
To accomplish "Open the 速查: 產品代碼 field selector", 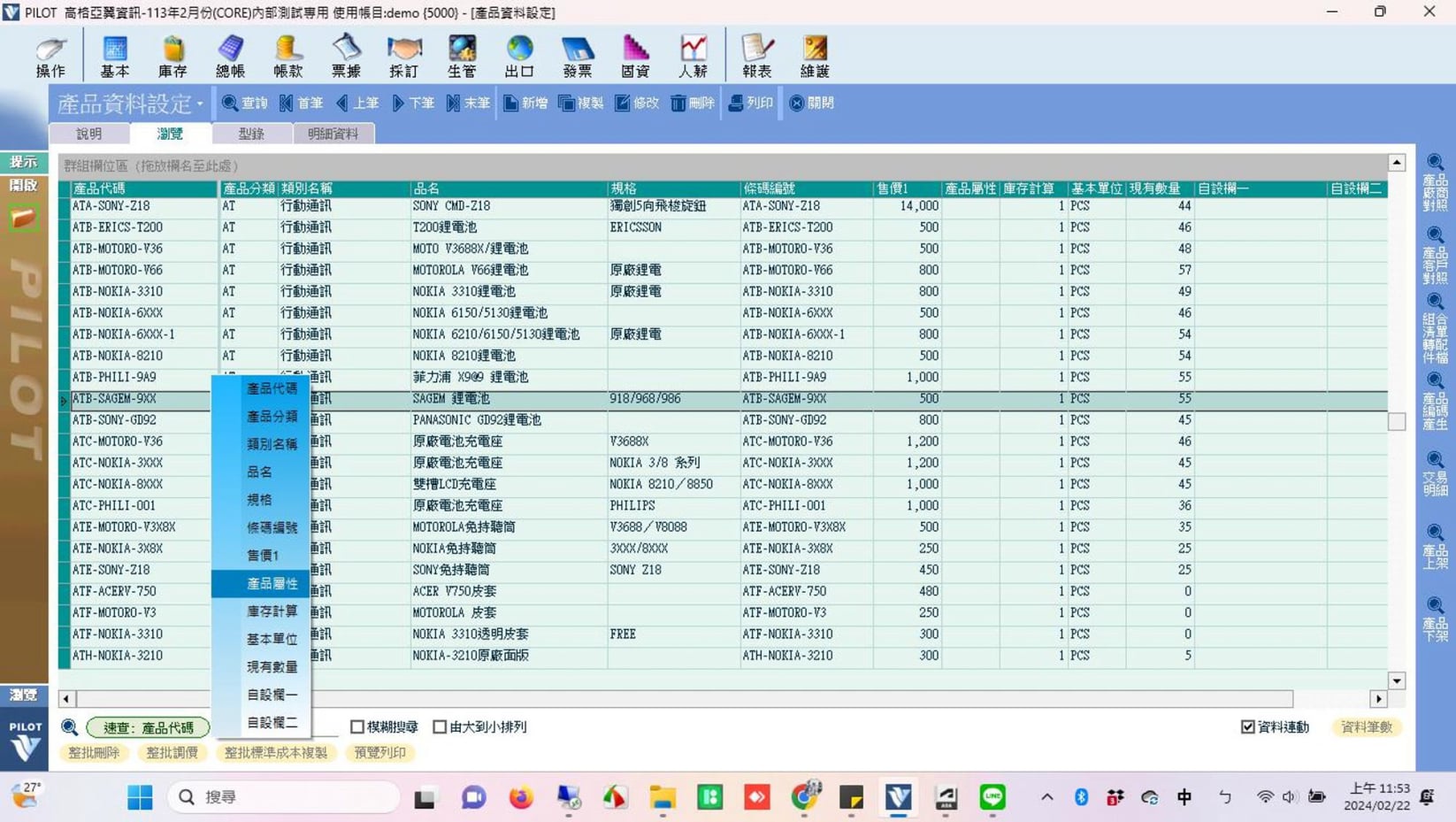I will pos(148,727).
